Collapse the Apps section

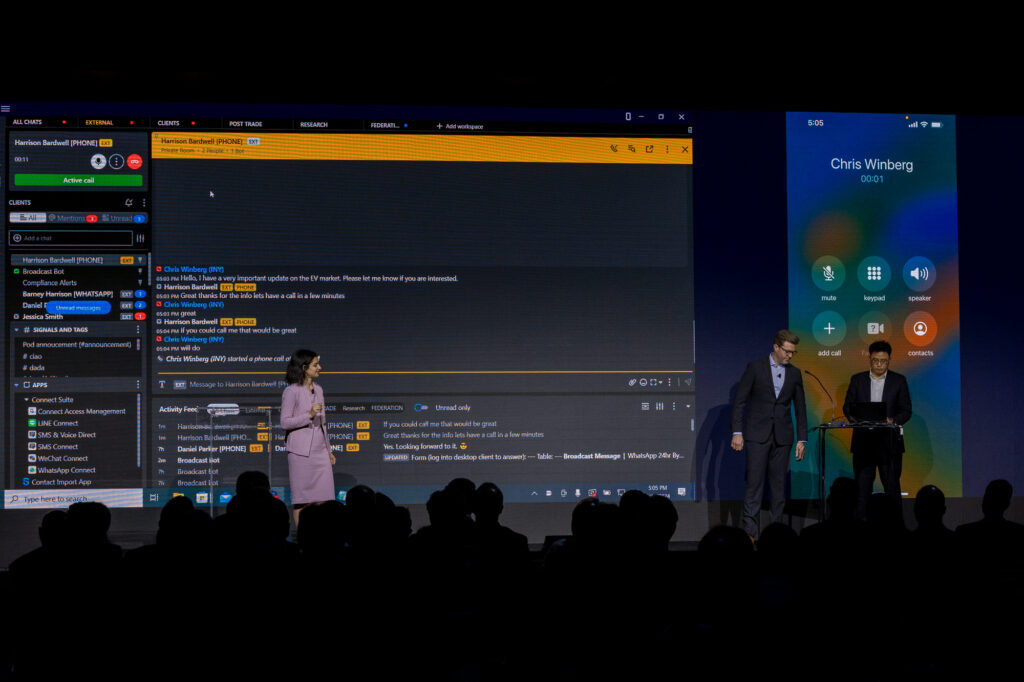[16, 384]
